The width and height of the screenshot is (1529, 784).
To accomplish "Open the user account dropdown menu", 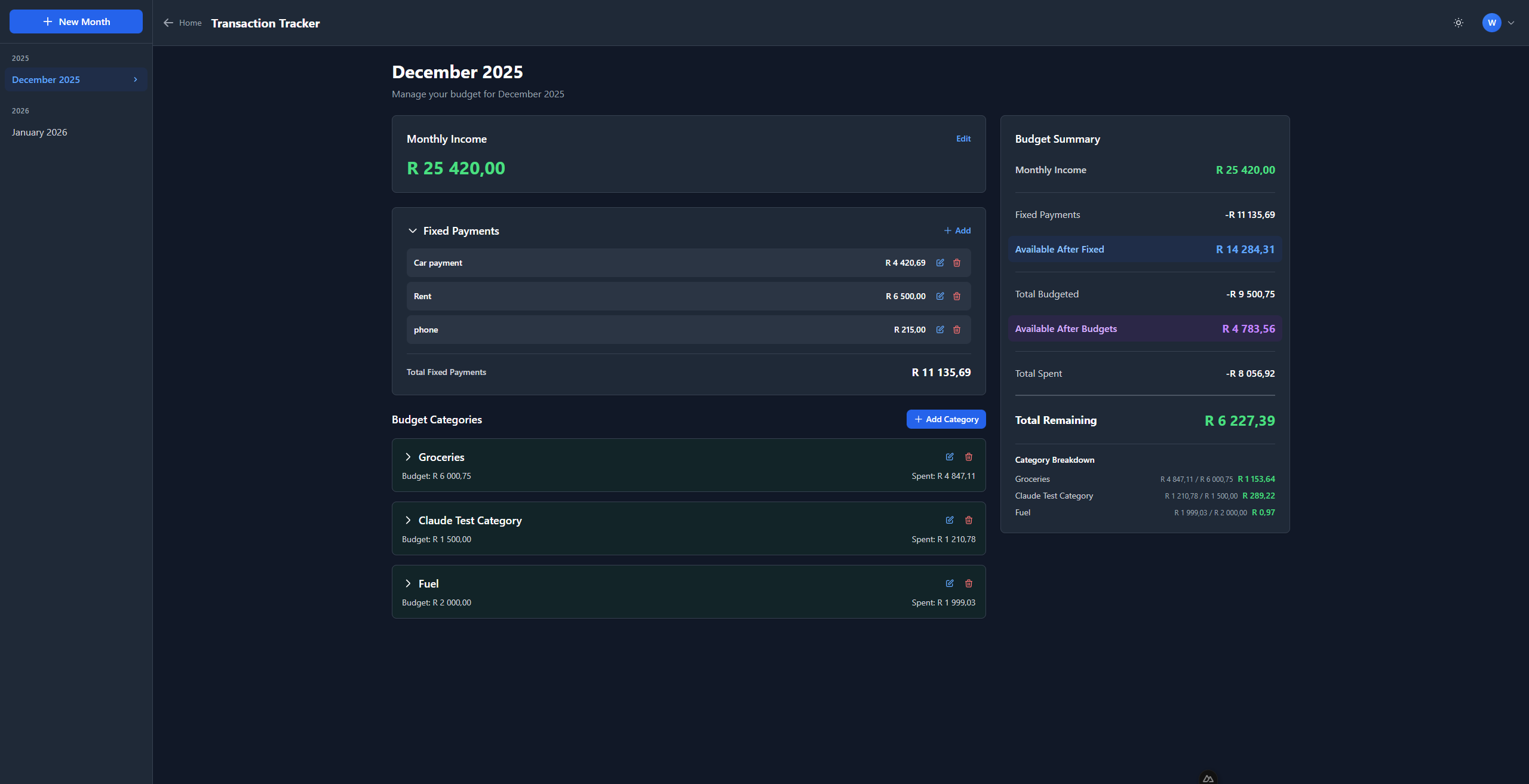I will 1512,23.
